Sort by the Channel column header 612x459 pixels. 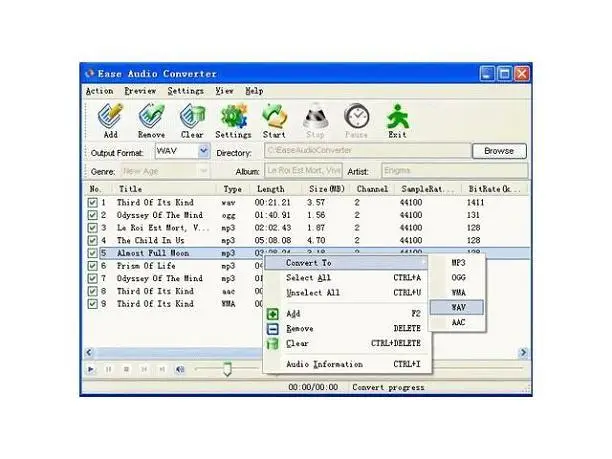[x=373, y=189]
